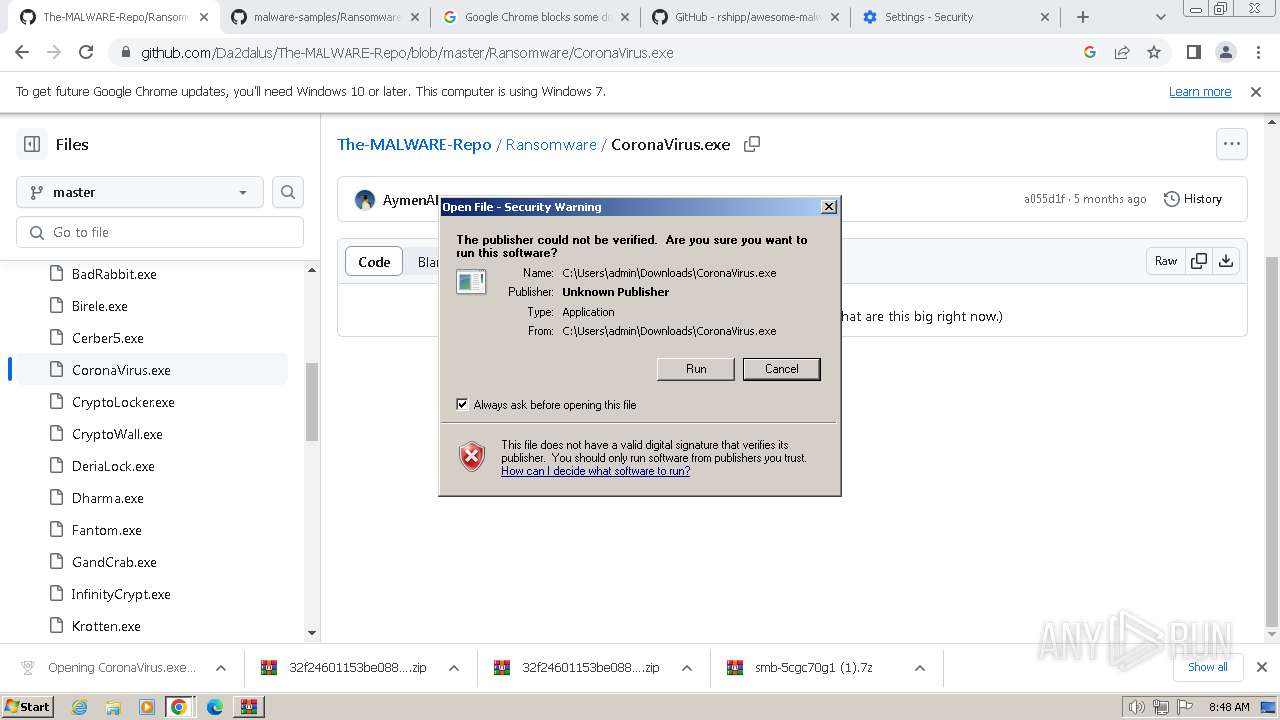The image size is (1280, 720).
Task: Select Dharma.exe in file tree
Action: coord(108,498)
